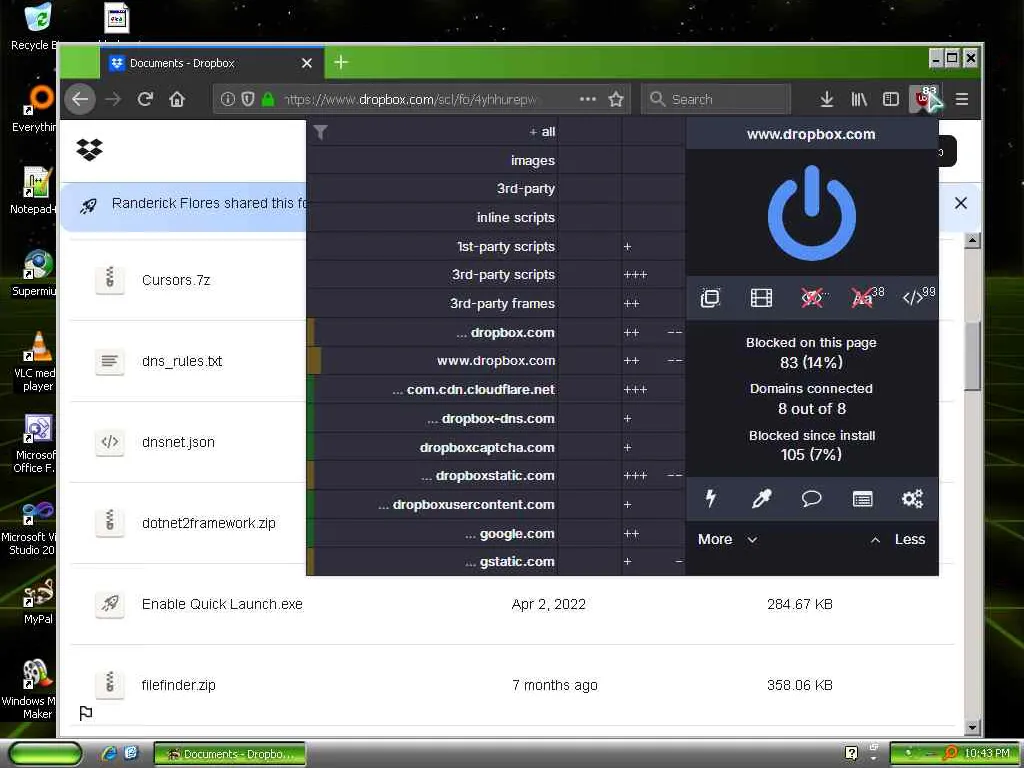The width and height of the screenshot is (1024, 768).
Task: Toggle the uBlock Origin power button
Action: [x=811, y=213]
